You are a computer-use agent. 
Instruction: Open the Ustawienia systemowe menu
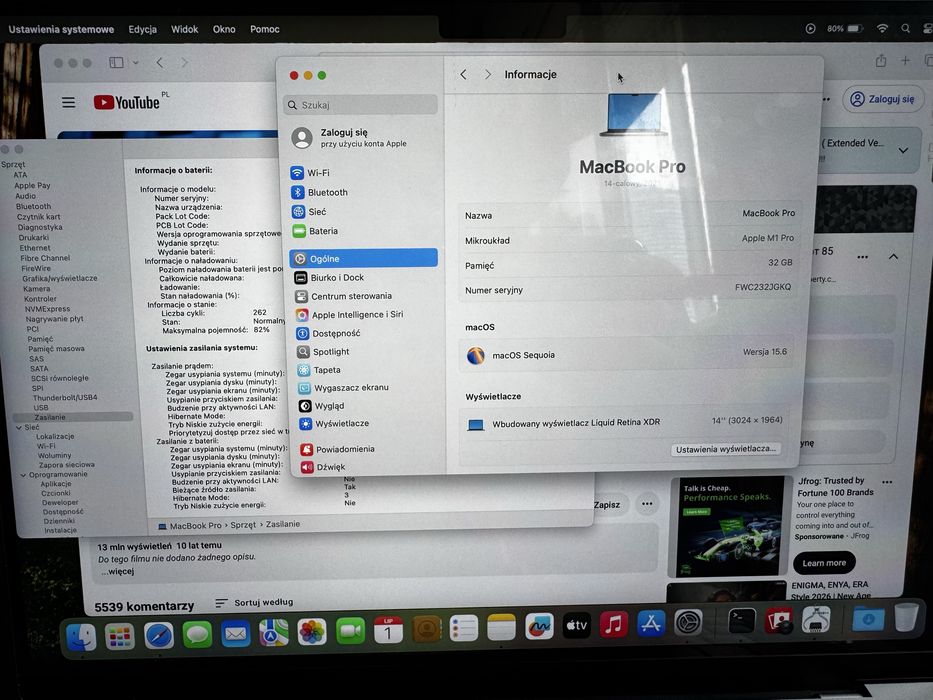[x=61, y=29]
